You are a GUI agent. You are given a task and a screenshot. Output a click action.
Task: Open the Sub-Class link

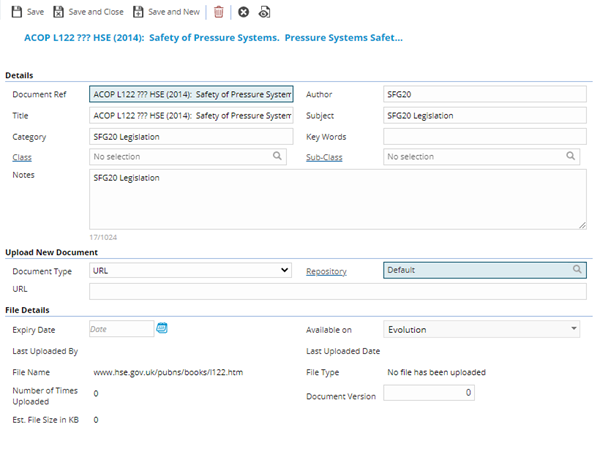[325, 157]
